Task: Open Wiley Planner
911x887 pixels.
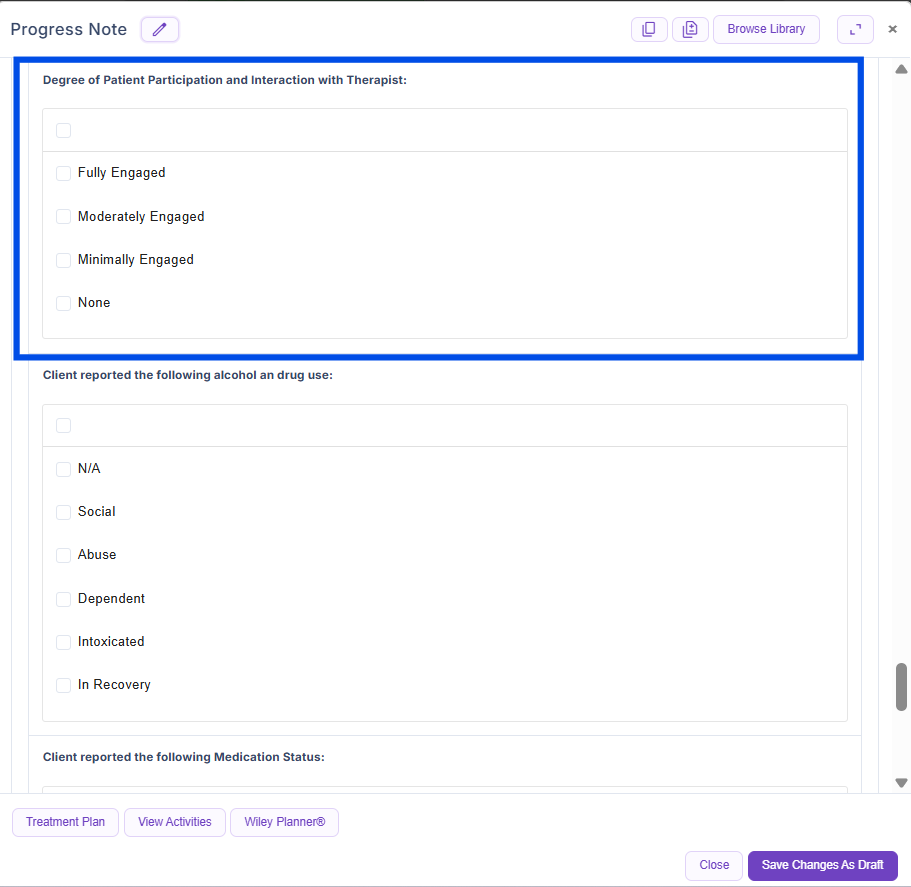Action: tap(285, 822)
